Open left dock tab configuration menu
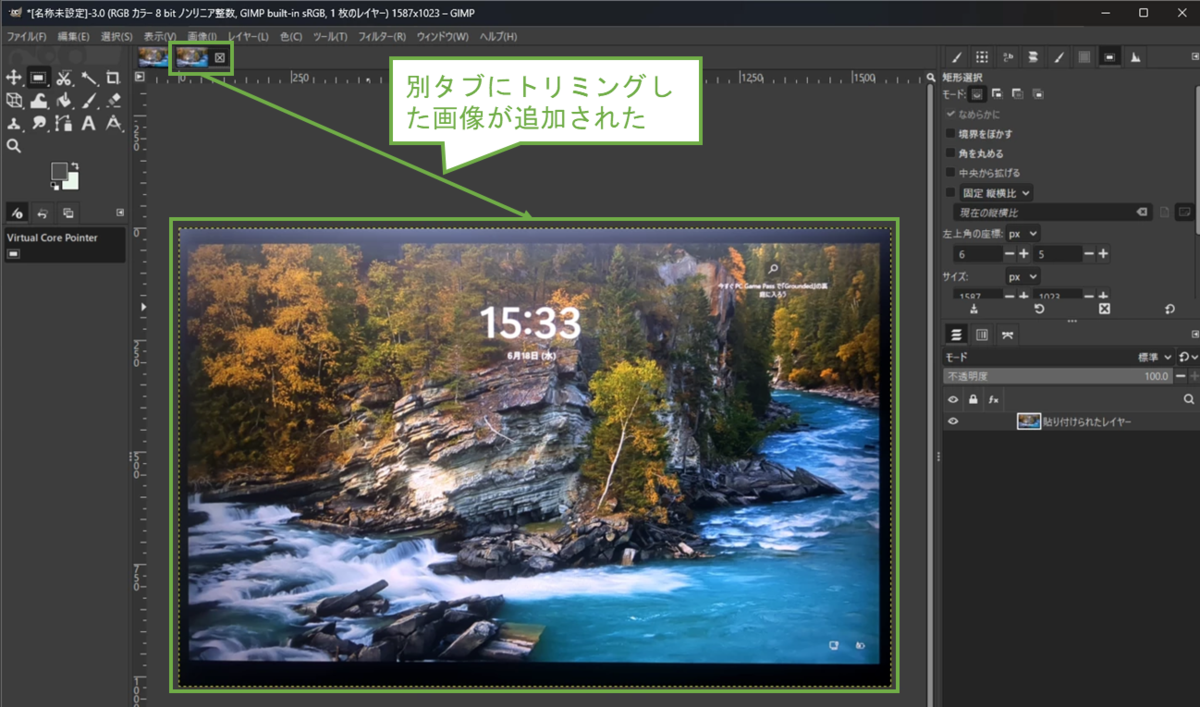1200x707 pixels. click(x=120, y=212)
